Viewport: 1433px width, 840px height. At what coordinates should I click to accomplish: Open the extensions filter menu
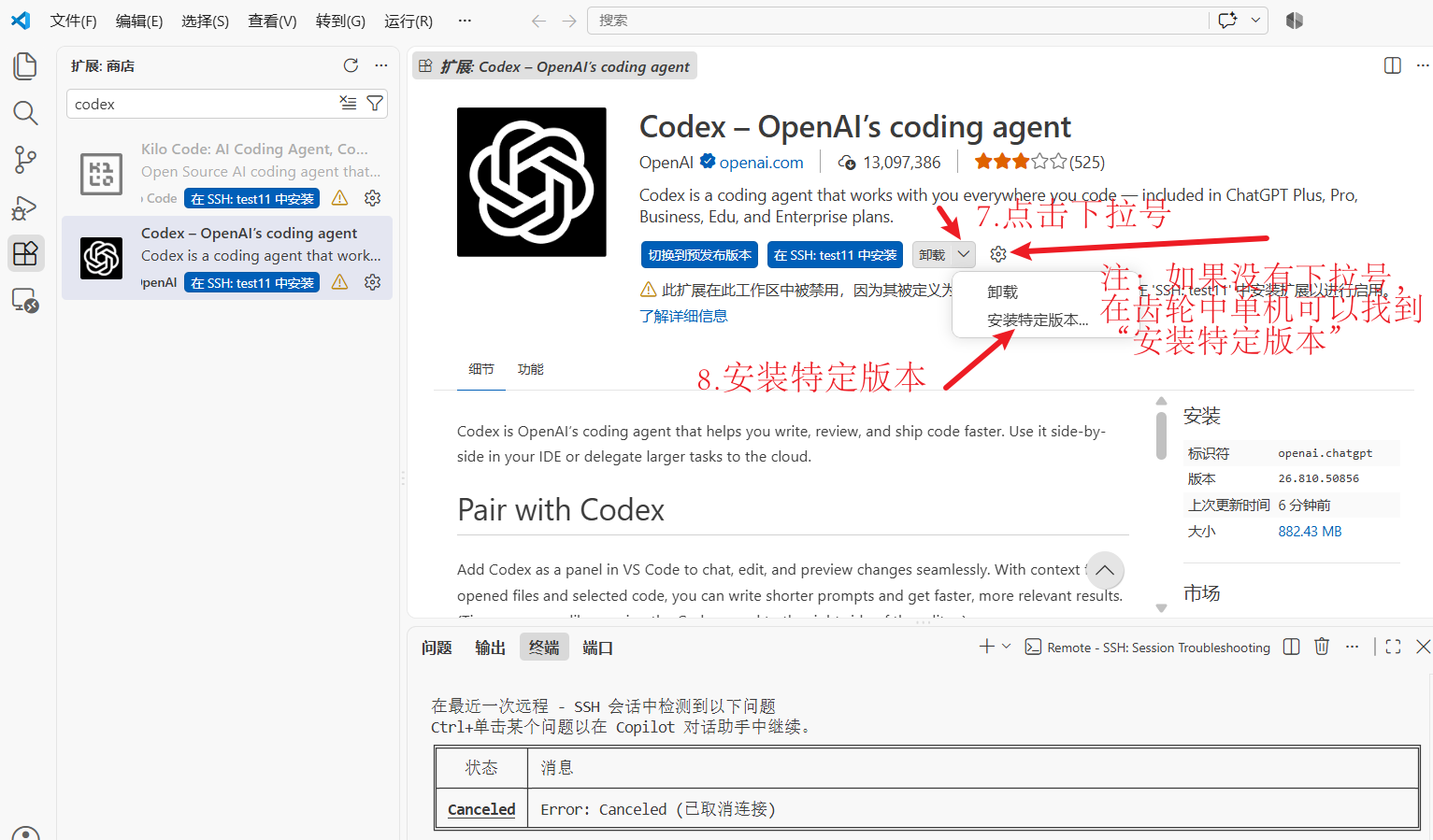click(x=375, y=103)
